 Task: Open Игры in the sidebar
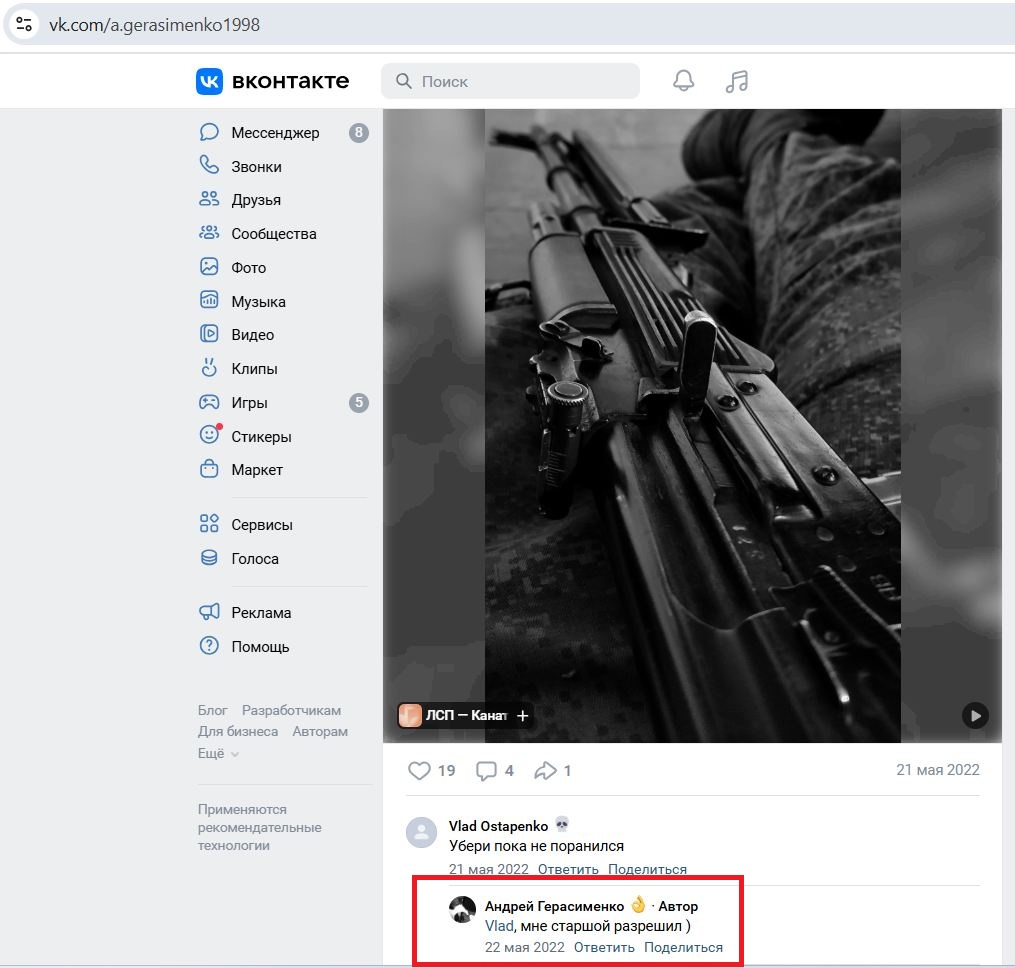click(249, 403)
